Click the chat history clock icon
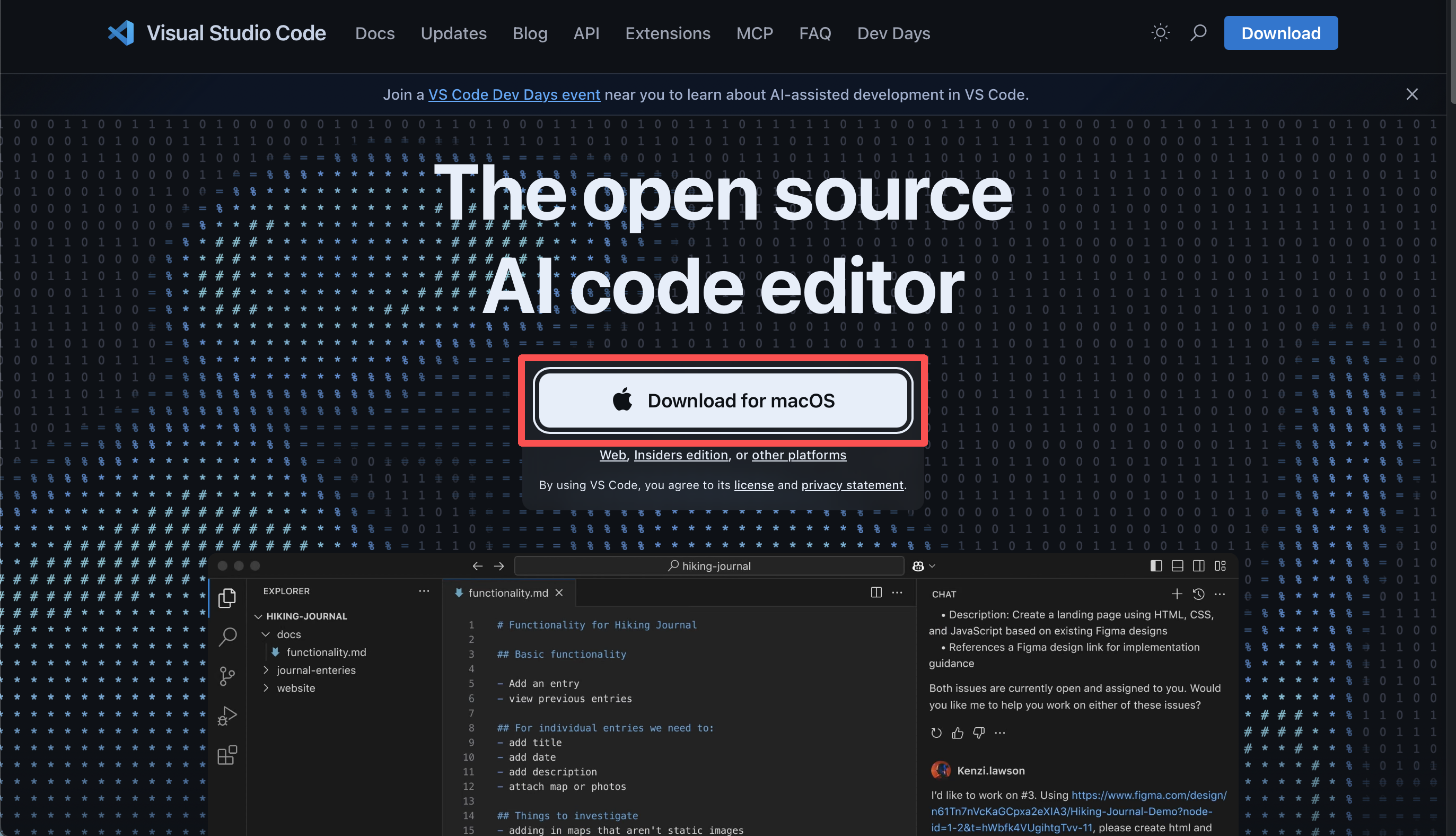The image size is (1456, 836). coord(1198,594)
